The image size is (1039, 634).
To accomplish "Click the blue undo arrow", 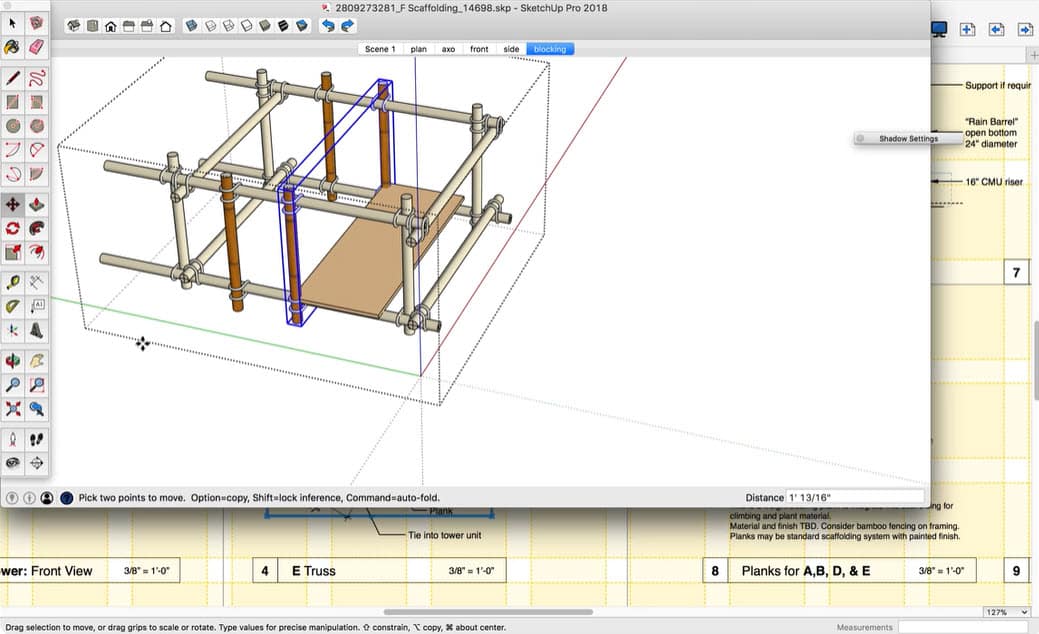I will pos(328,26).
